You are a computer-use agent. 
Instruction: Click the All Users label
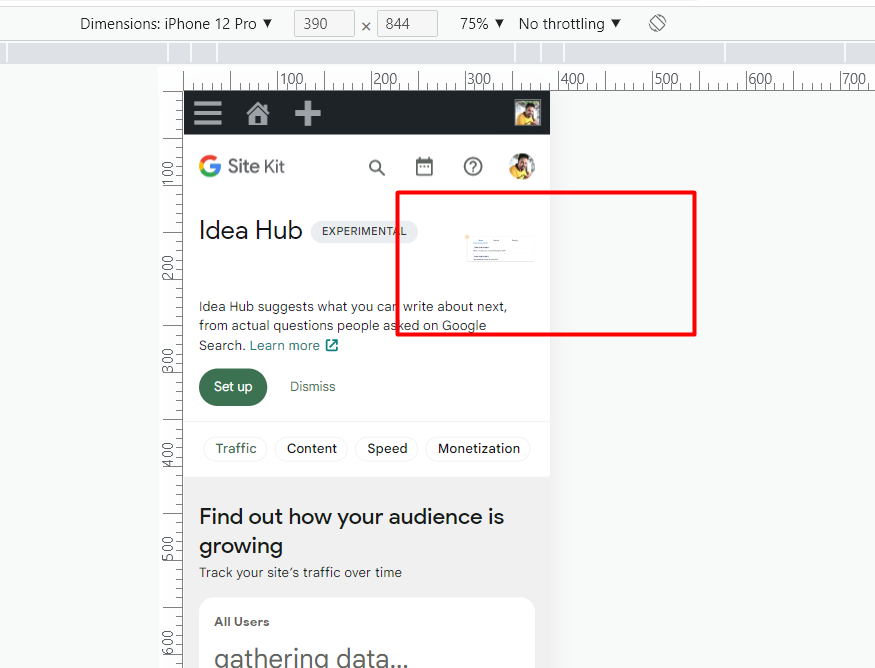pos(242,622)
